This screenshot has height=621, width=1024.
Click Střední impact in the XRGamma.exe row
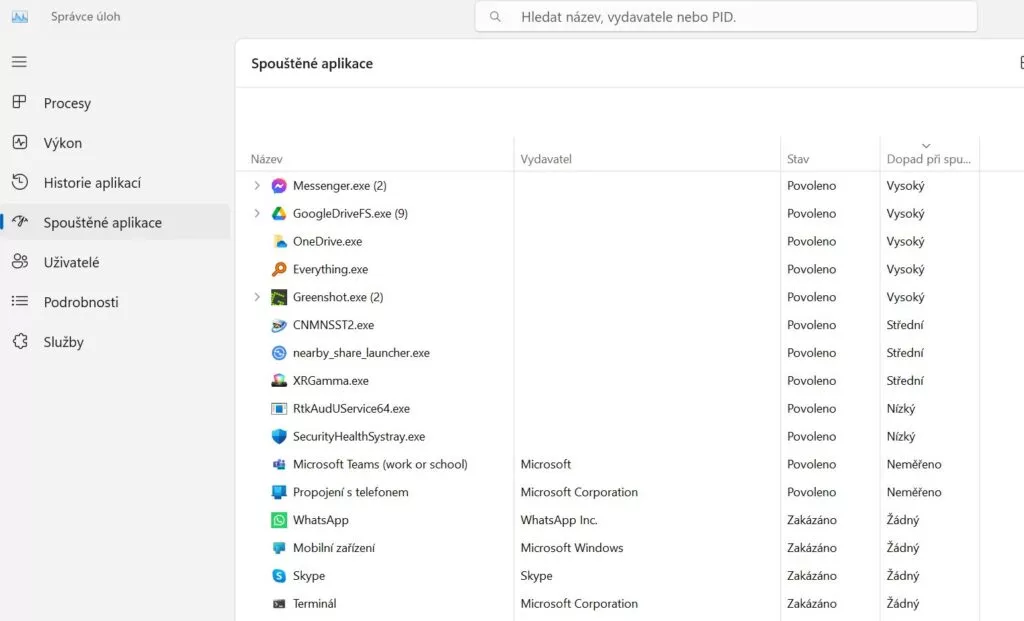pos(904,381)
